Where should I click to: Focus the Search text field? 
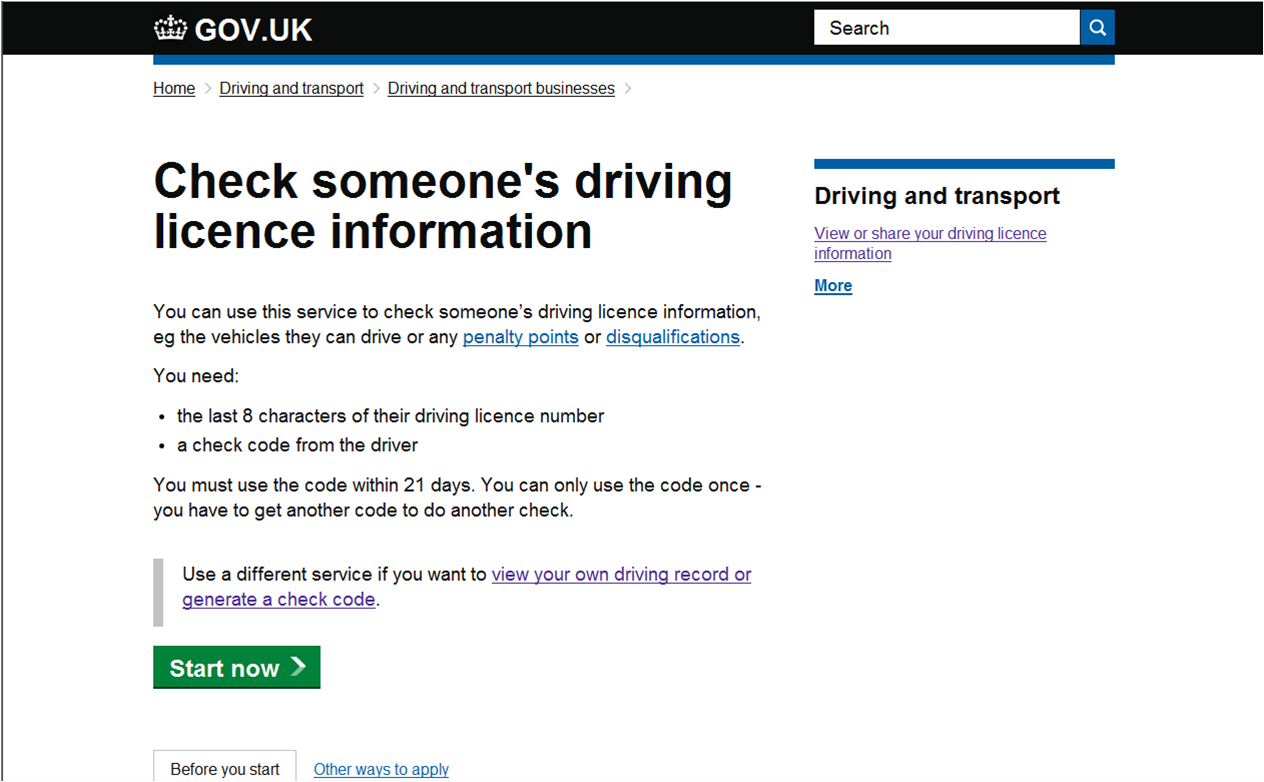coord(946,28)
